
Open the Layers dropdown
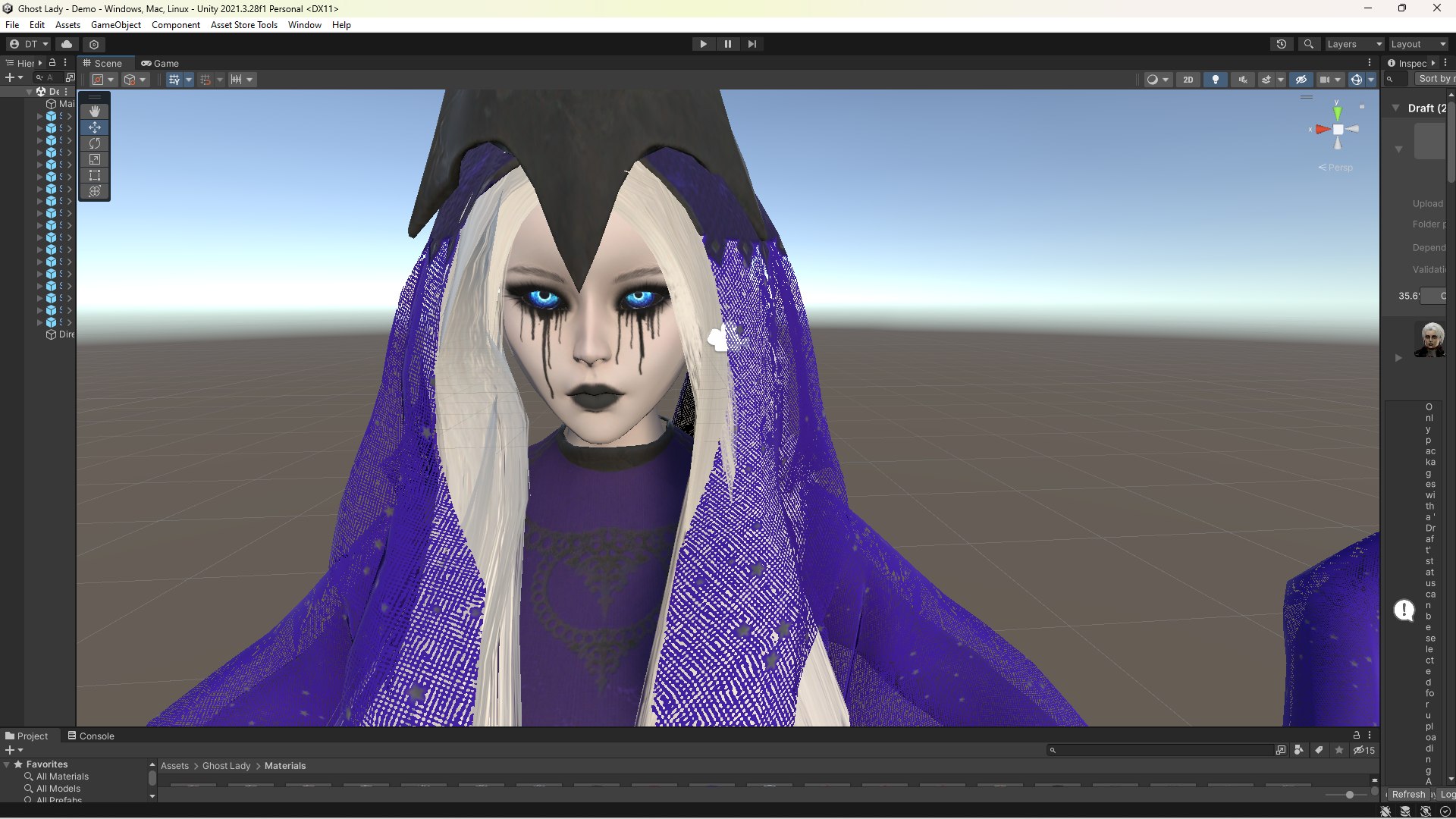tap(1354, 44)
